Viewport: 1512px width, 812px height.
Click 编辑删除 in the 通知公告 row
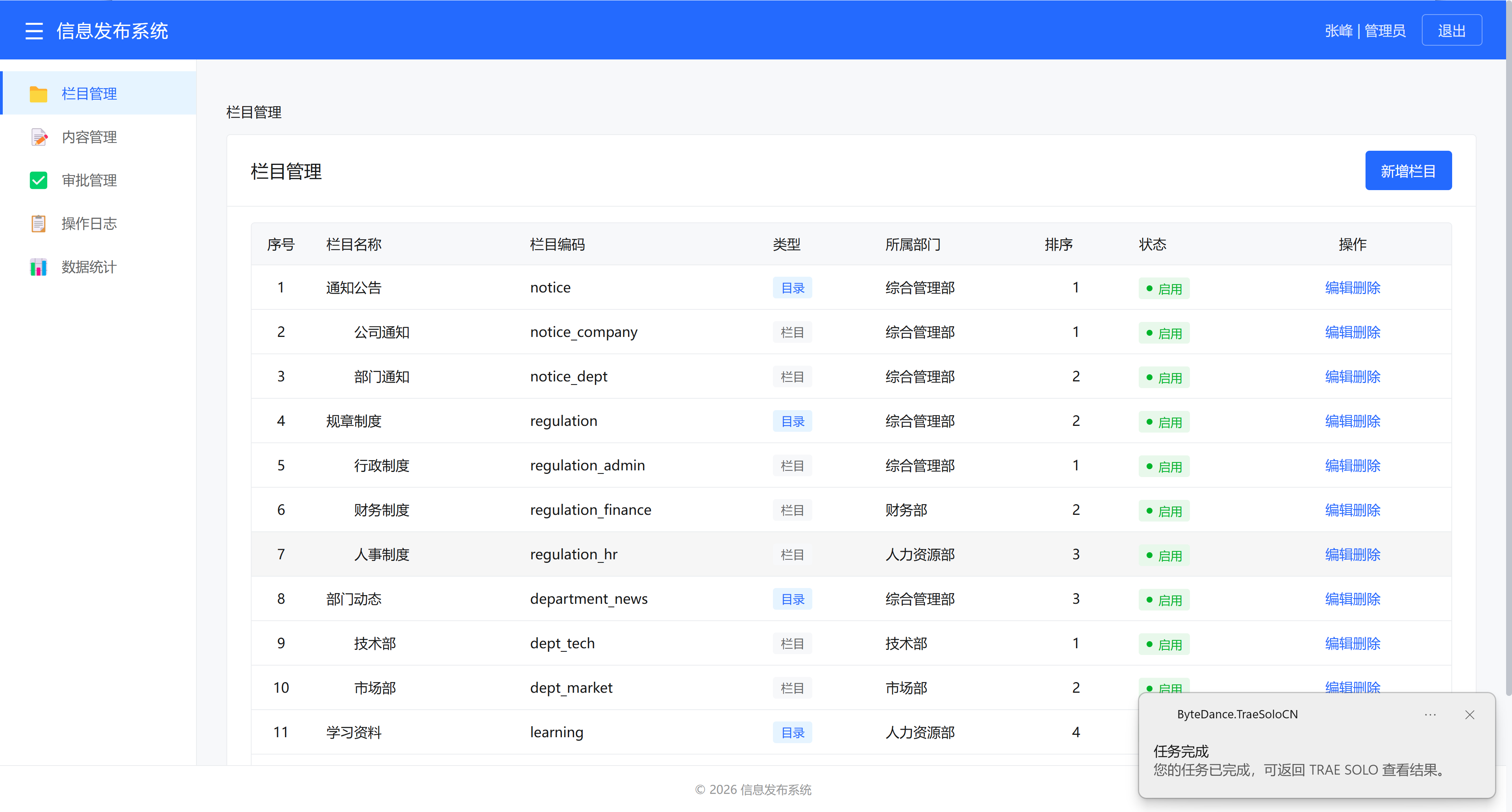[1353, 287]
